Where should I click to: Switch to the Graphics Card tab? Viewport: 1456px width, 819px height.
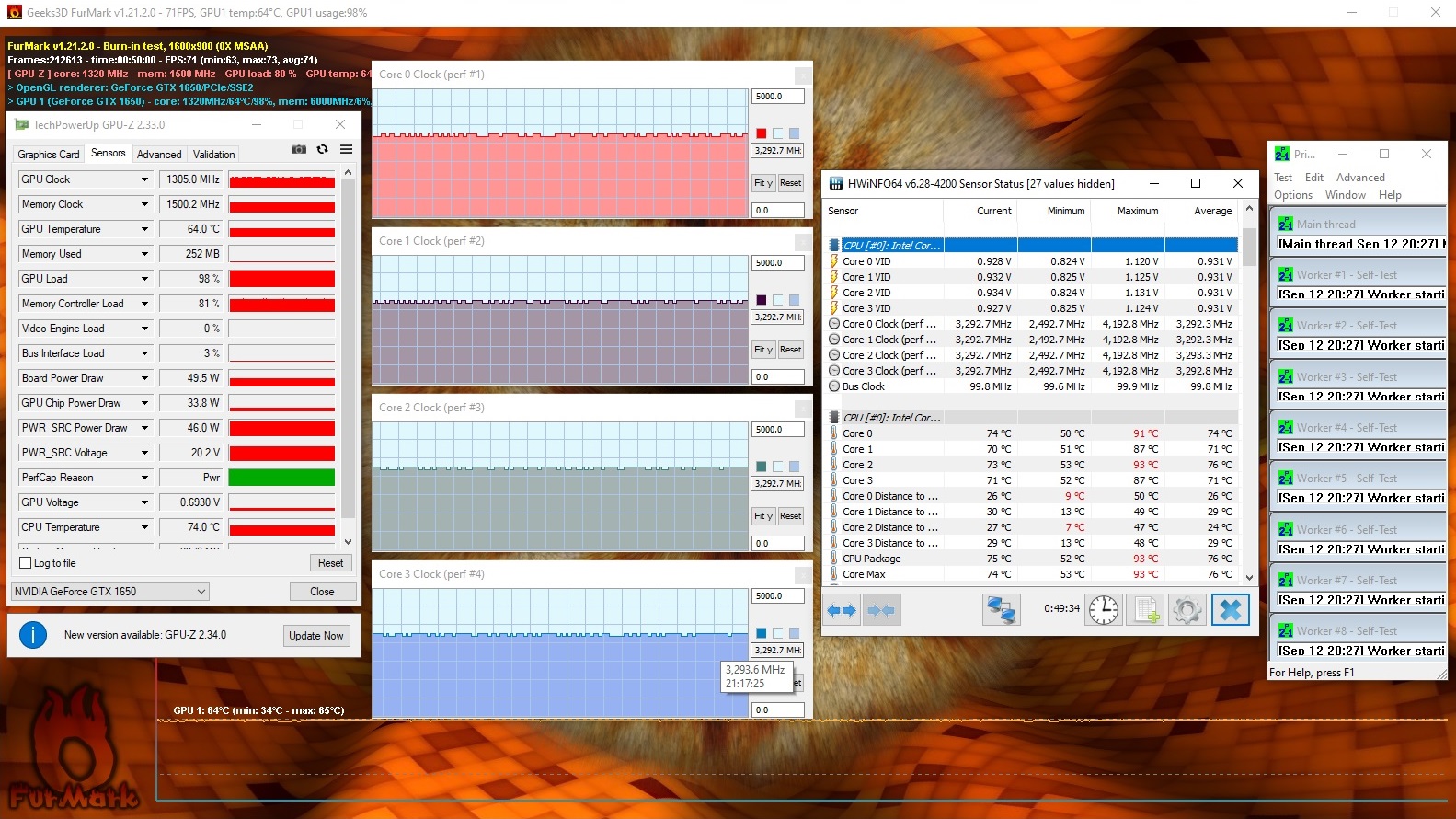coord(49,155)
